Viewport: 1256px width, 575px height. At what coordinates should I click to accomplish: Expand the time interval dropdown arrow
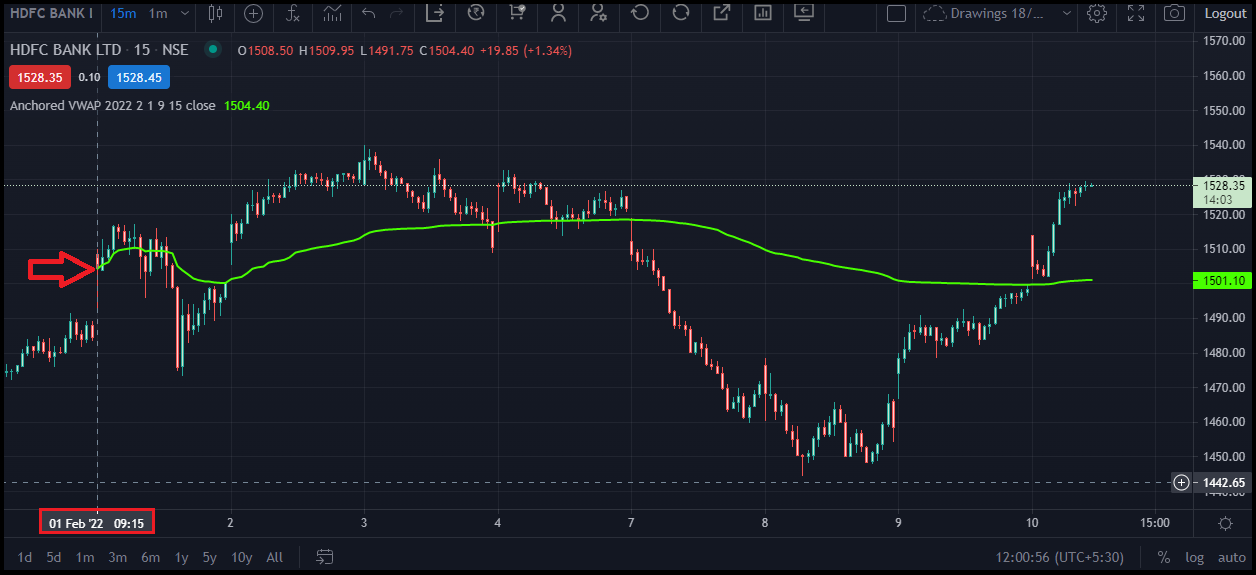pyautogui.click(x=187, y=13)
